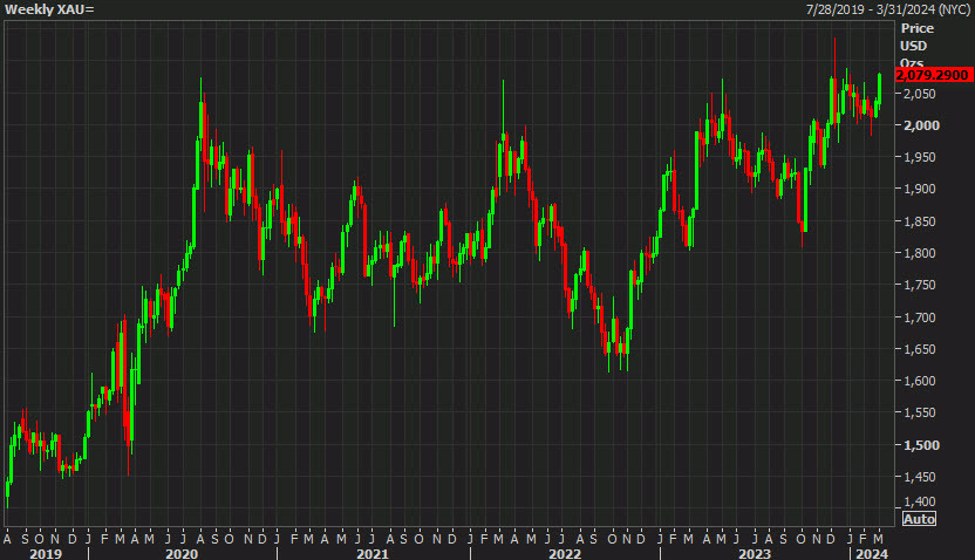Select the 2021 year label
Viewport: 975px width, 560px height.
(372, 551)
